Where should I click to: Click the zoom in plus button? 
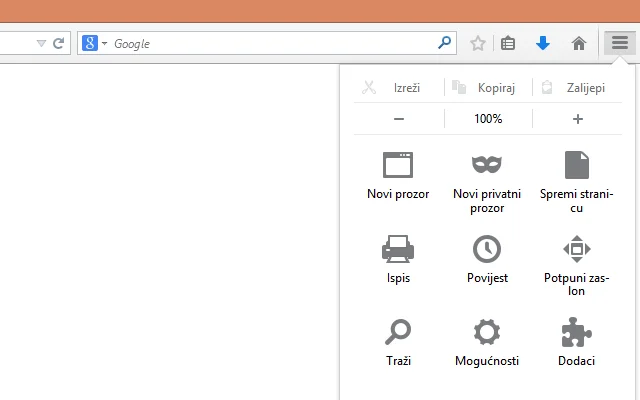tap(577, 119)
